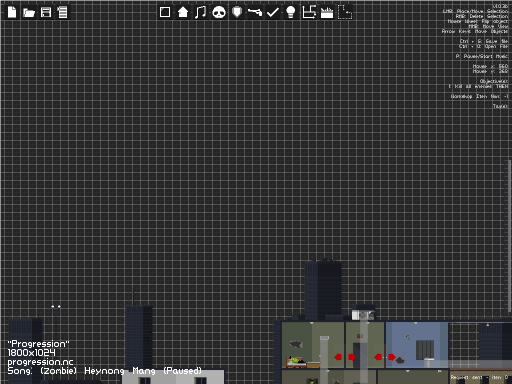The image size is (512, 384).
Task: Select the light bulb lighting tool
Action: pos(291,12)
